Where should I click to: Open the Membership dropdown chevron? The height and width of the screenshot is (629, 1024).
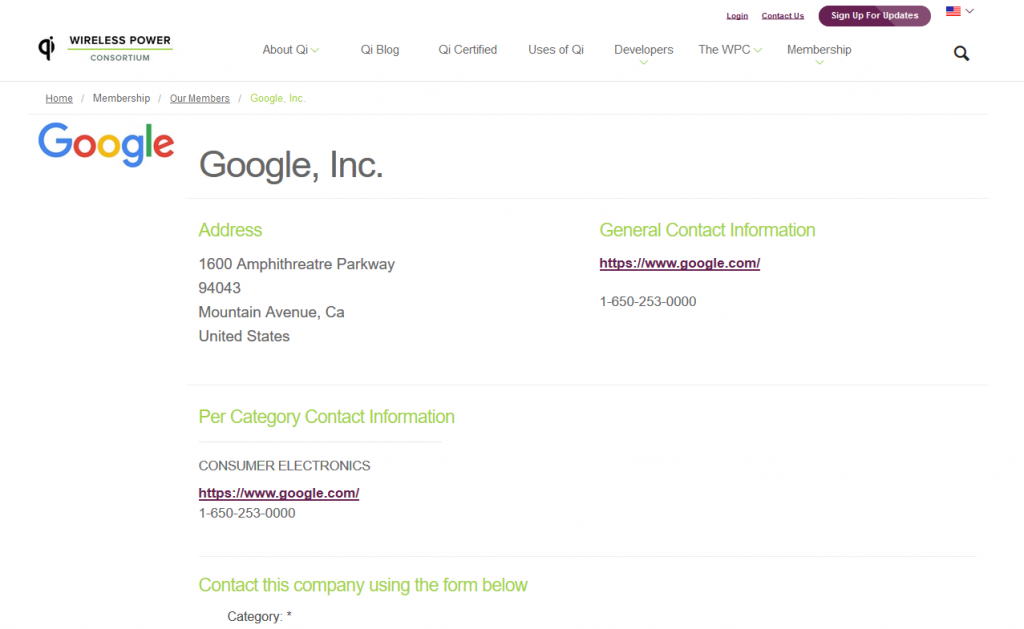[x=819, y=63]
